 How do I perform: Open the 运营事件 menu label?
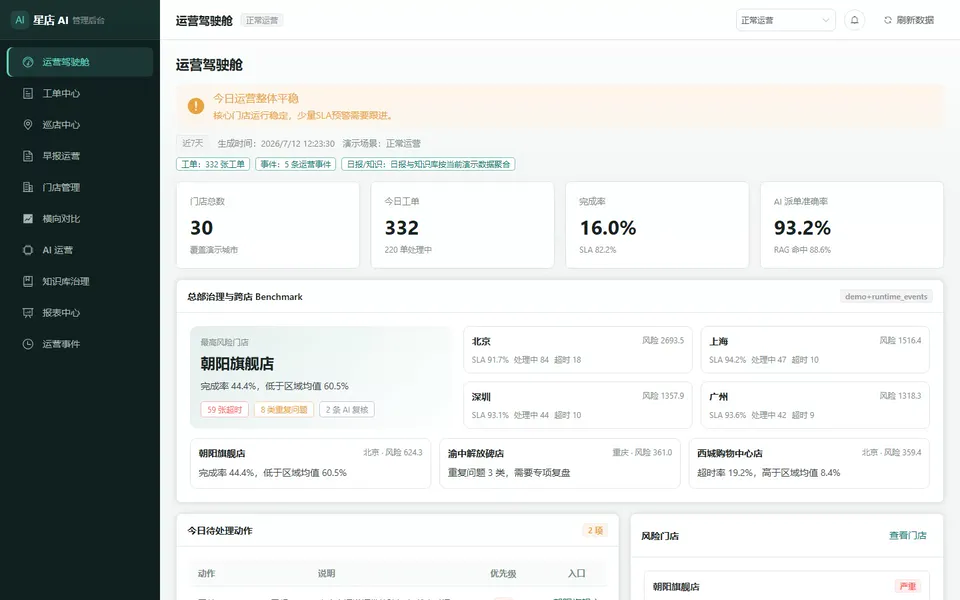[x=61, y=343]
